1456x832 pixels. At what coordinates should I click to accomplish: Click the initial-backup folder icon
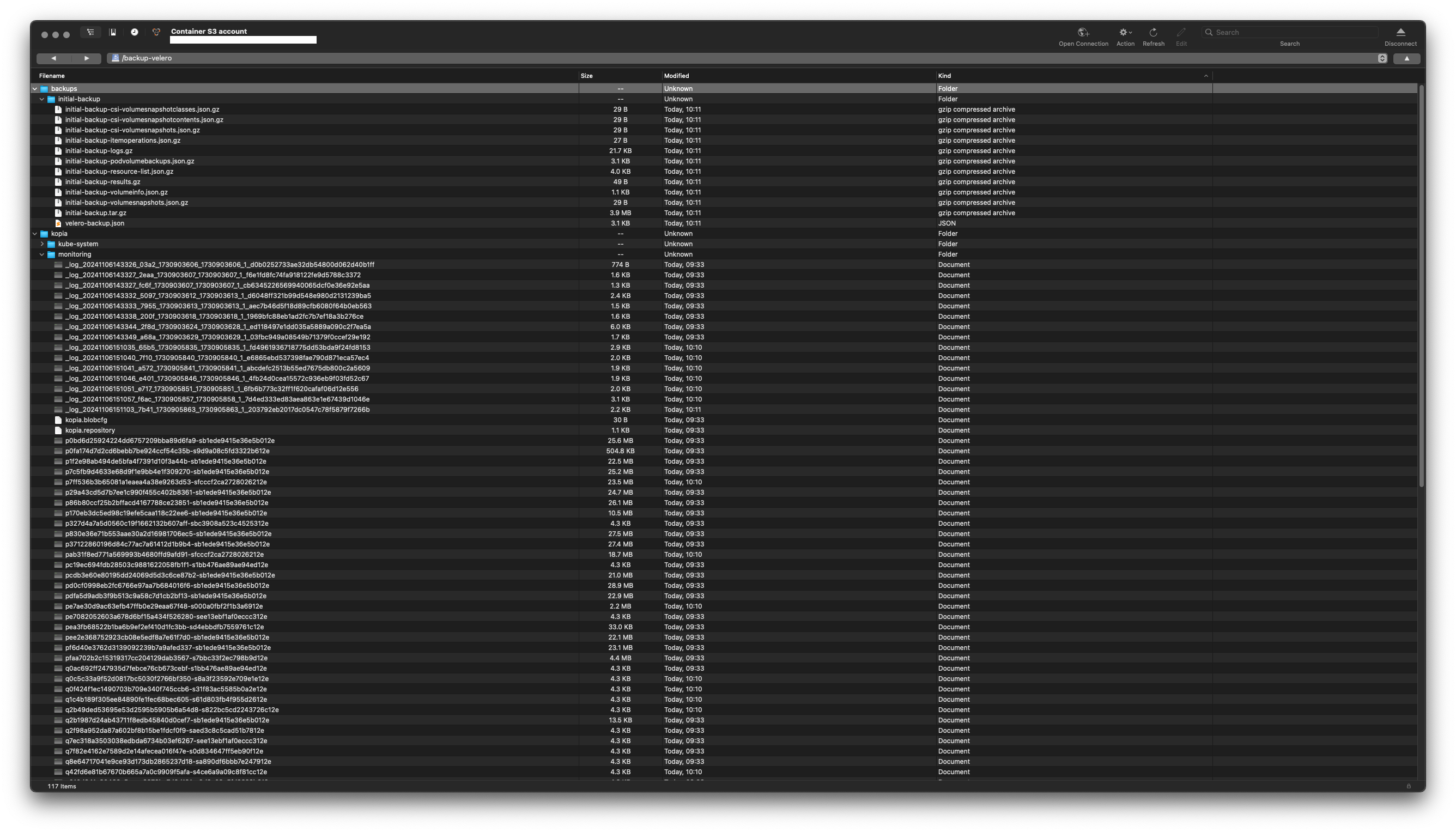51,99
